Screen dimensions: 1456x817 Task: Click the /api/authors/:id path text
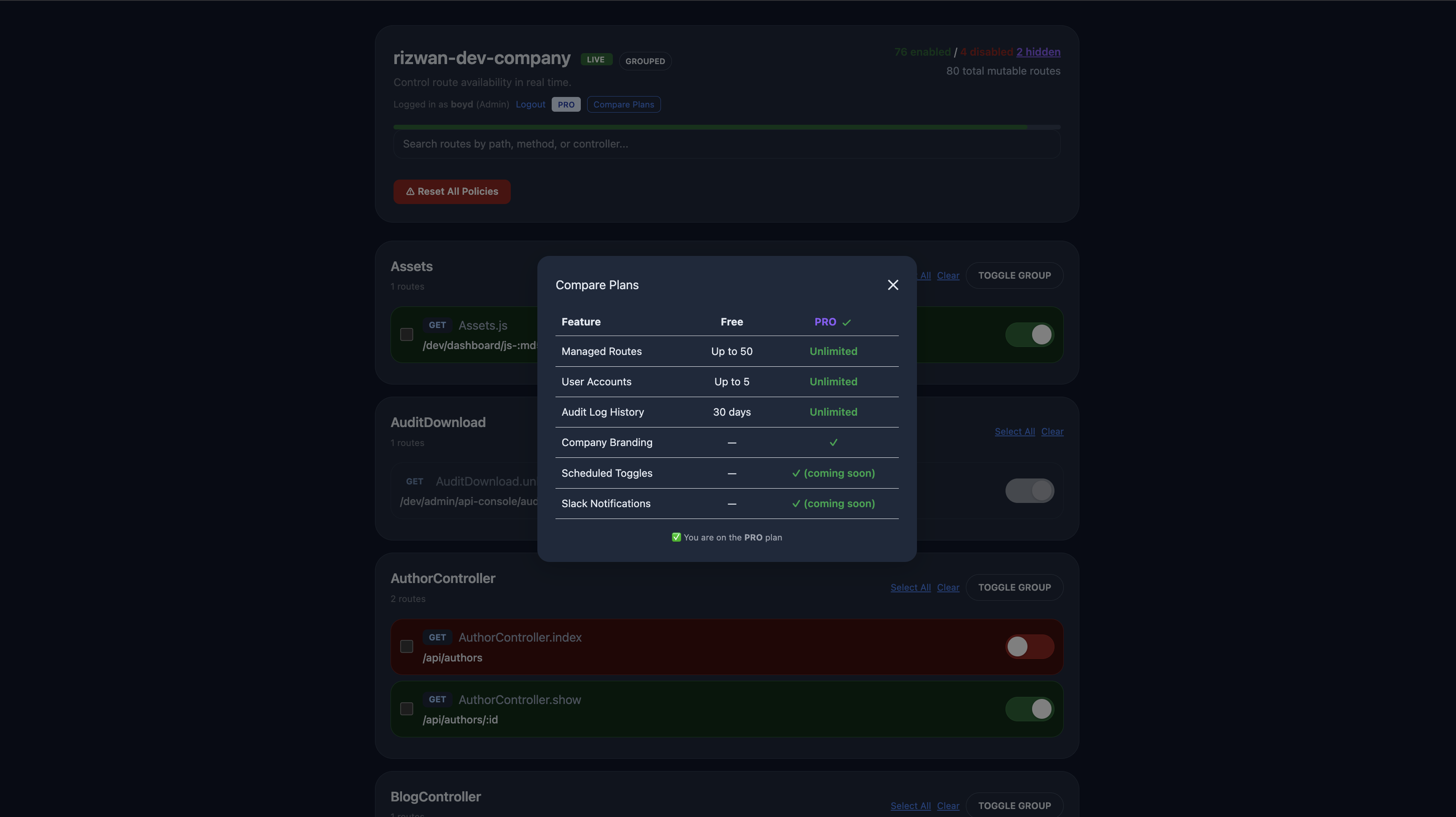coord(460,720)
